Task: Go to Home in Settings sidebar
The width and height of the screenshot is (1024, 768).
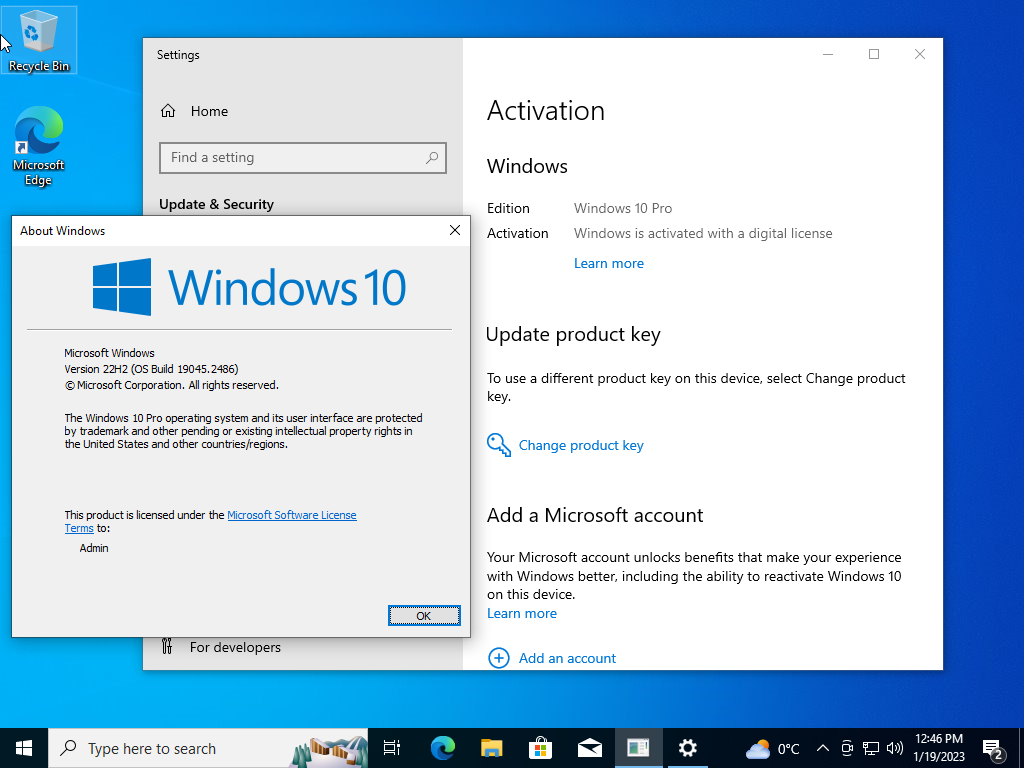Action: tap(209, 111)
